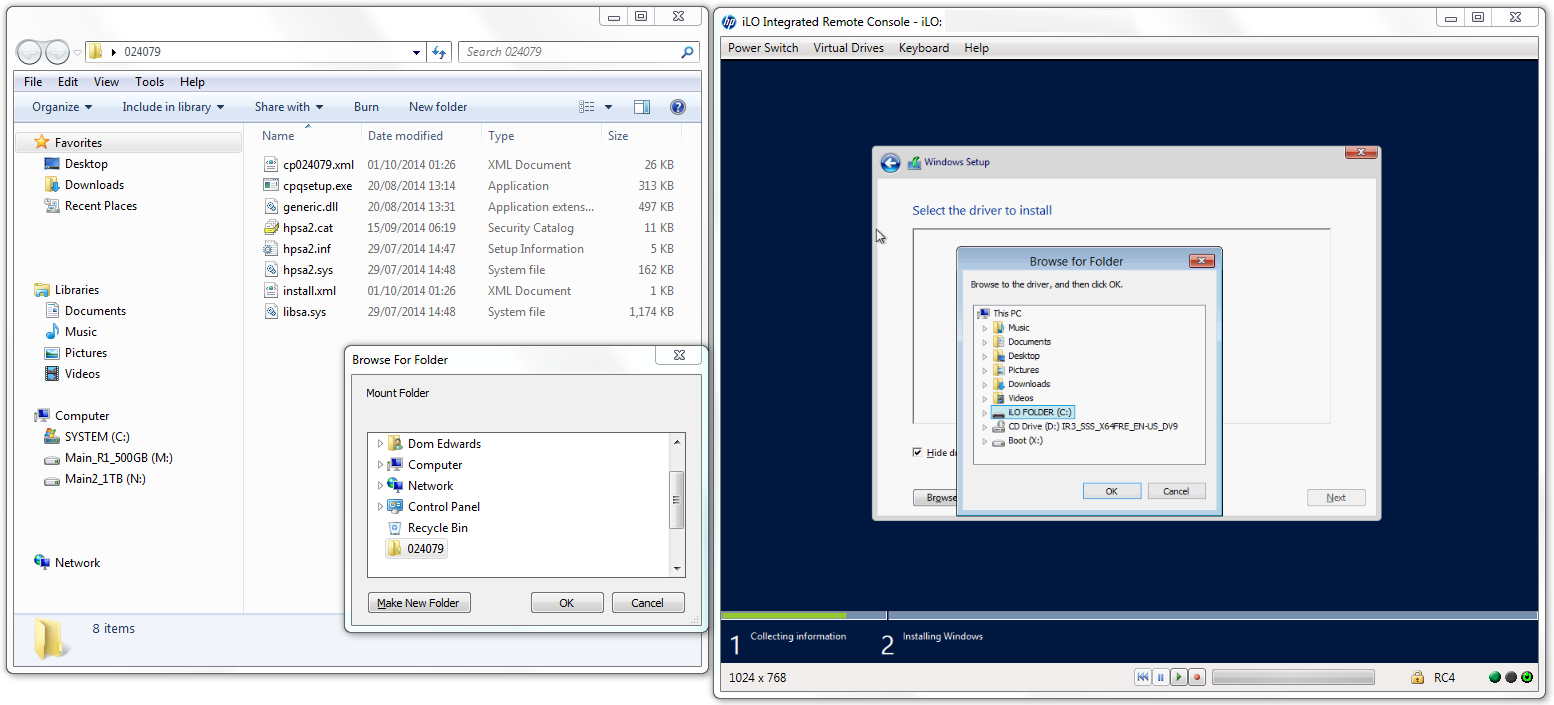Click the Explorer help question mark icon
Image resolution: width=1554 pixels, height=705 pixels.
pos(677,107)
